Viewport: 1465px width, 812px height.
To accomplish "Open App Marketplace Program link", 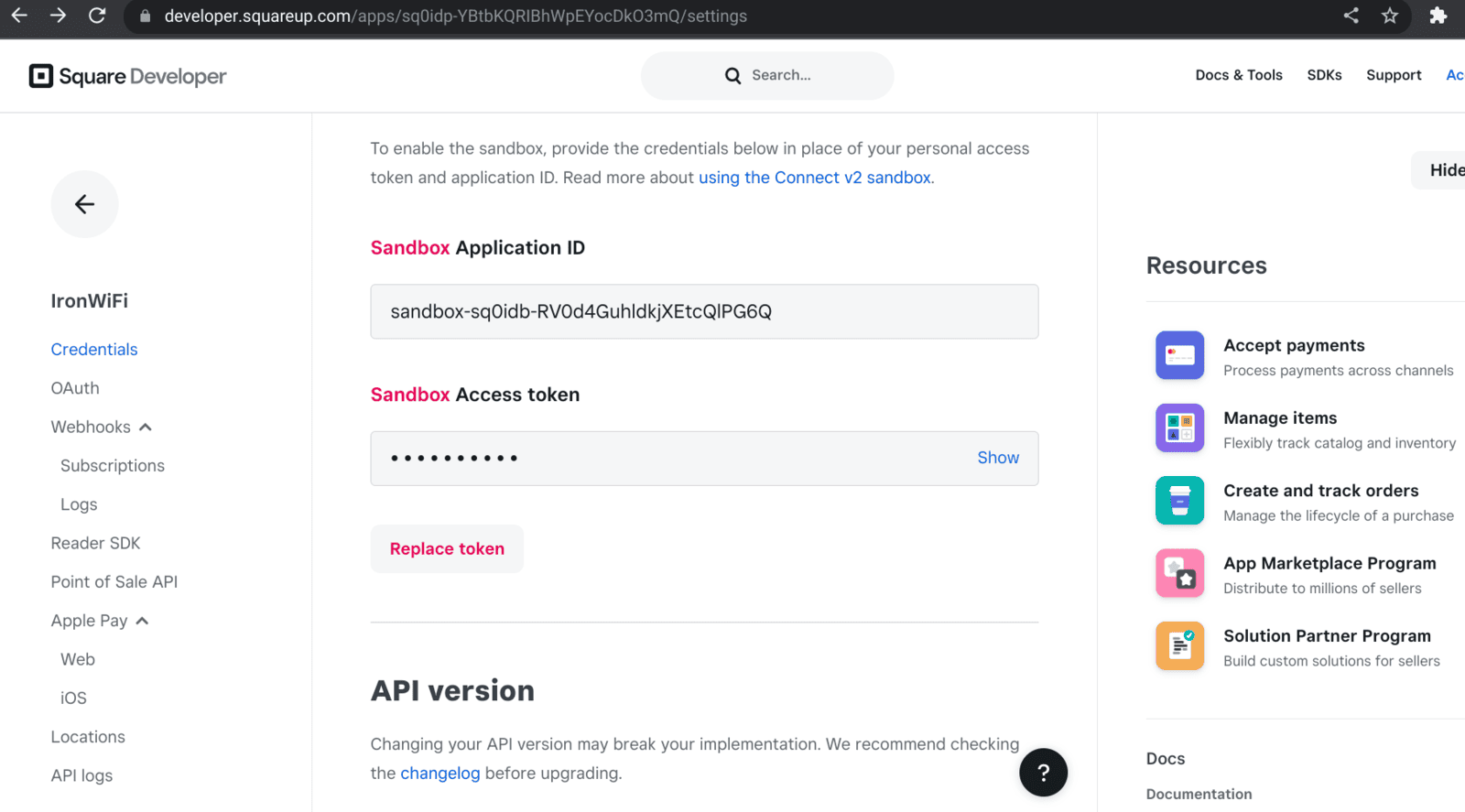I will [1329, 563].
